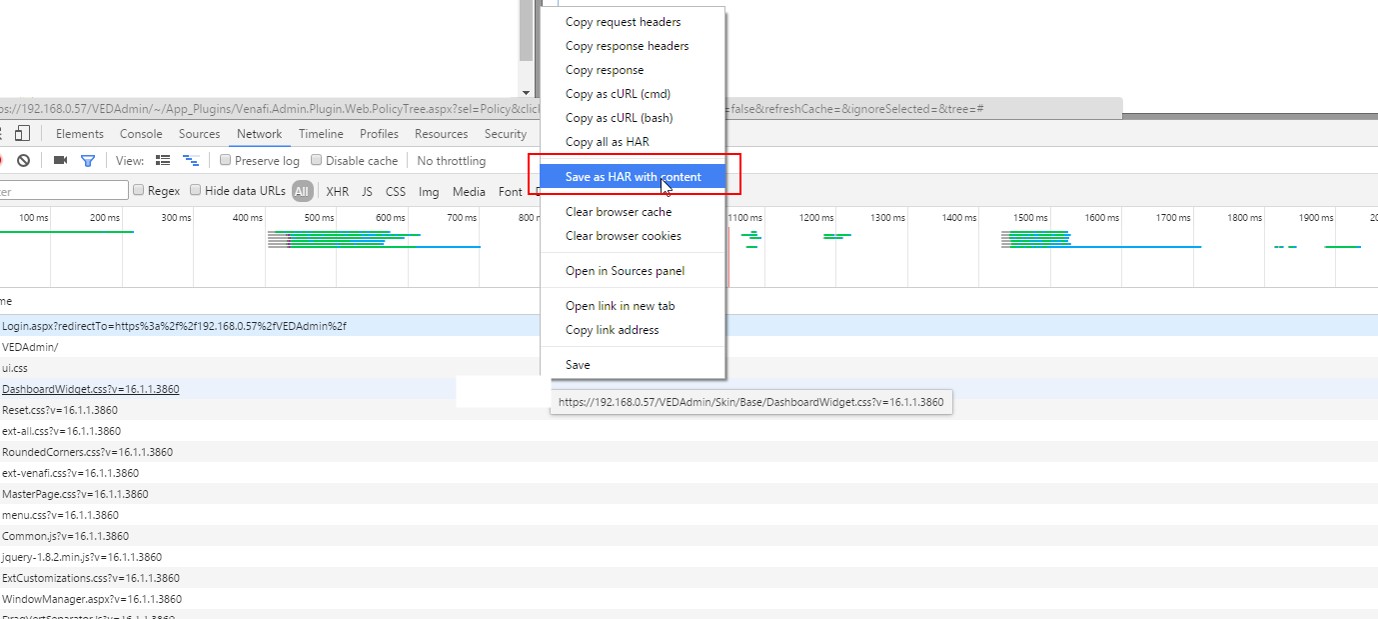Select the All filter pill
The width and height of the screenshot is (1378, 619).
coord(302,191)
